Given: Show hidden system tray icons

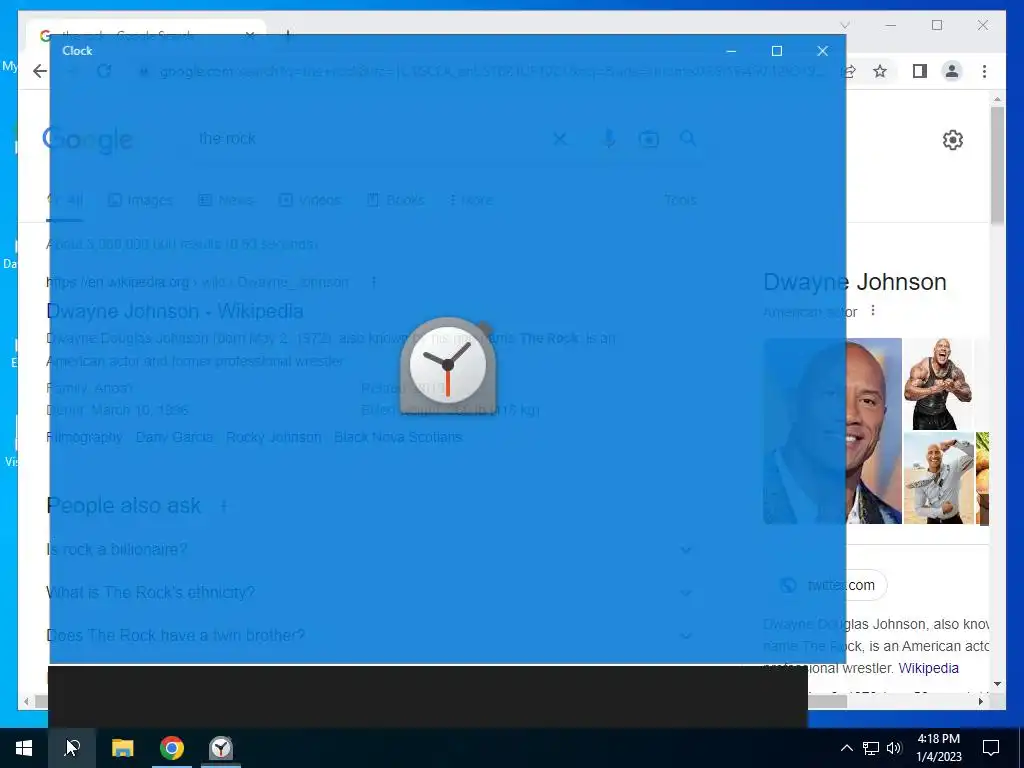Looking at the screenshot, I should (x=846, y=748).
